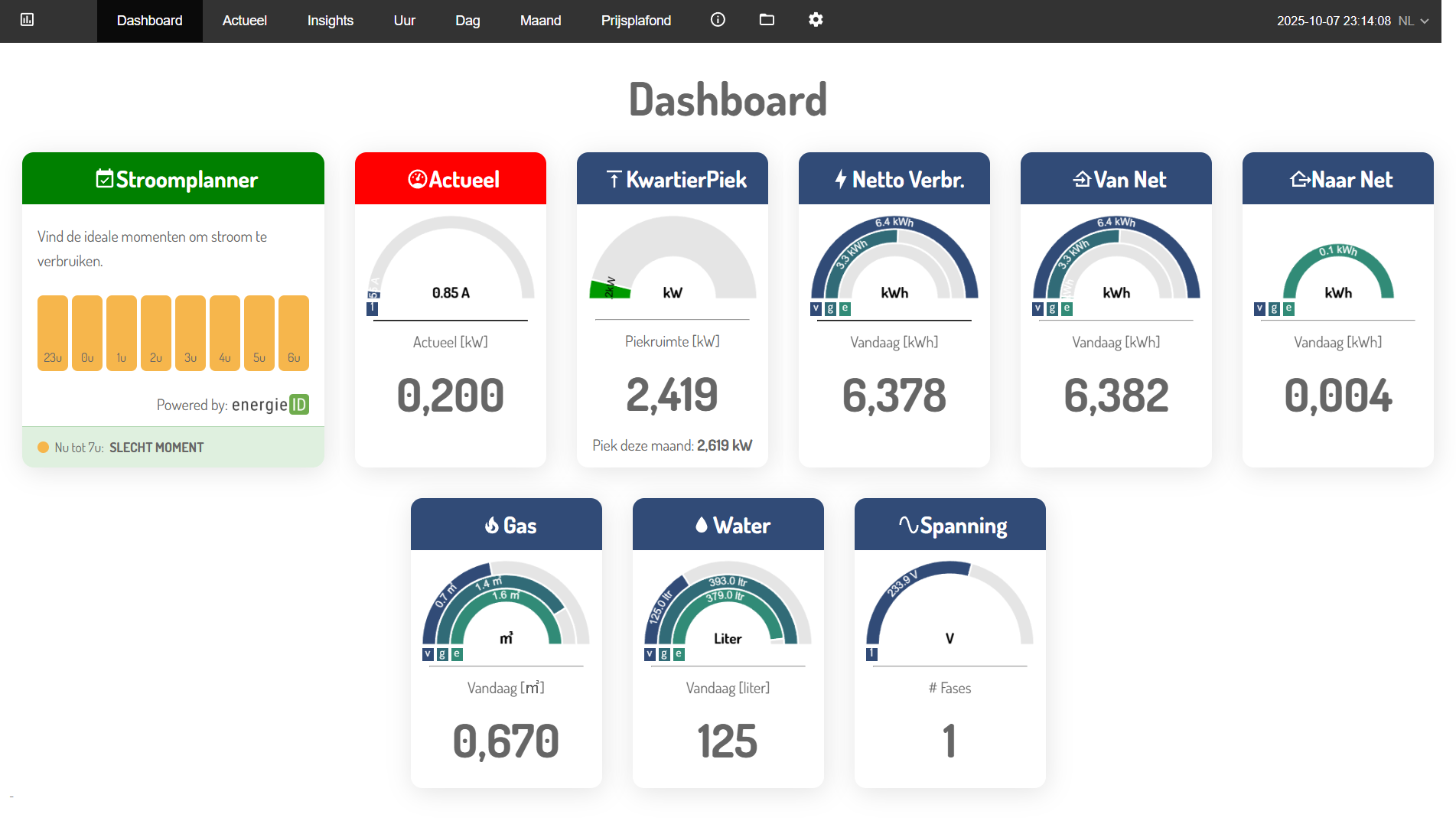
Task: Click the lightning bolt icon in Netto Verbr. header
Action: pos(840,179)
